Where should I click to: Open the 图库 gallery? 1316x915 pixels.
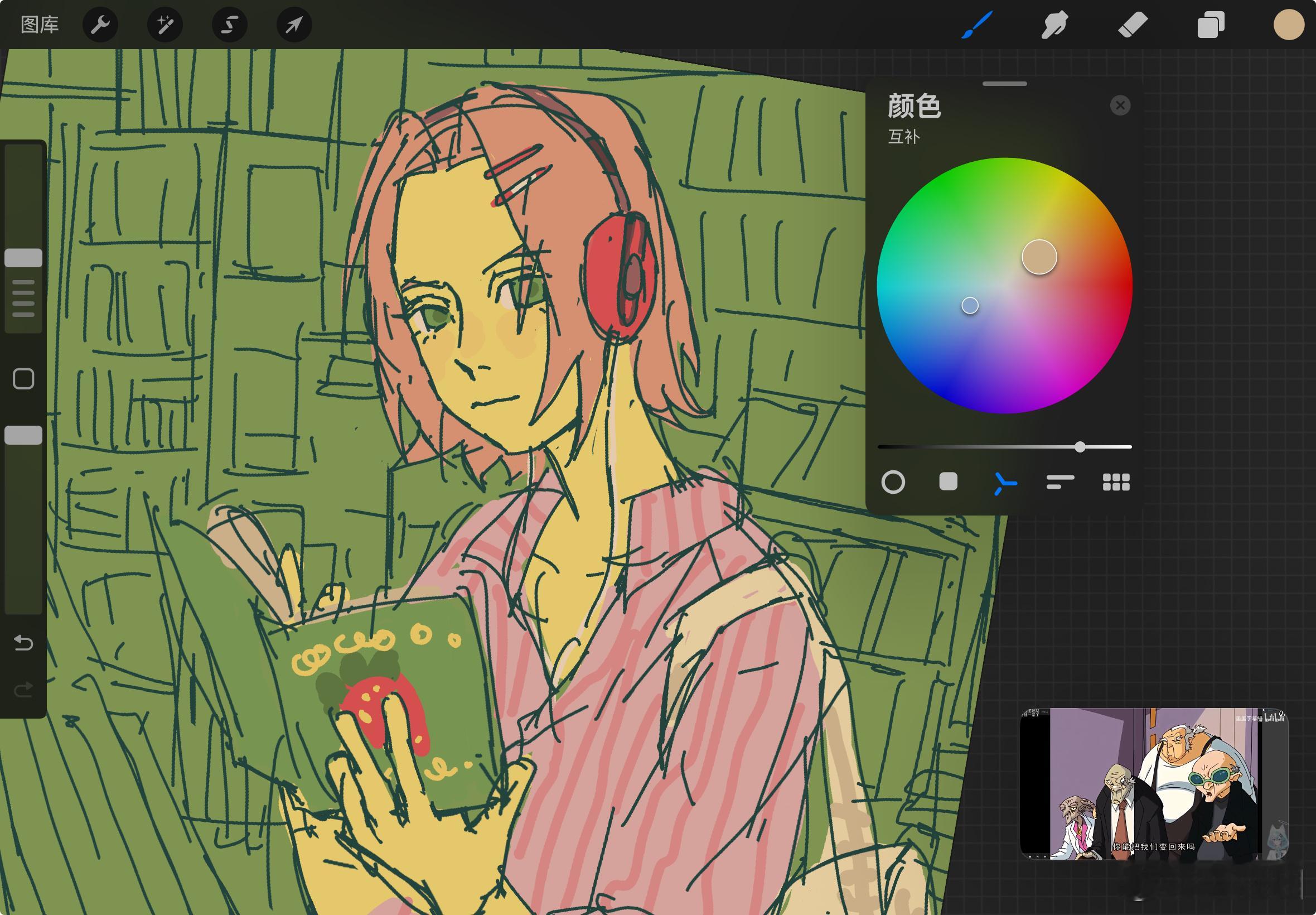pyautogui.click(x=40, y=25)
